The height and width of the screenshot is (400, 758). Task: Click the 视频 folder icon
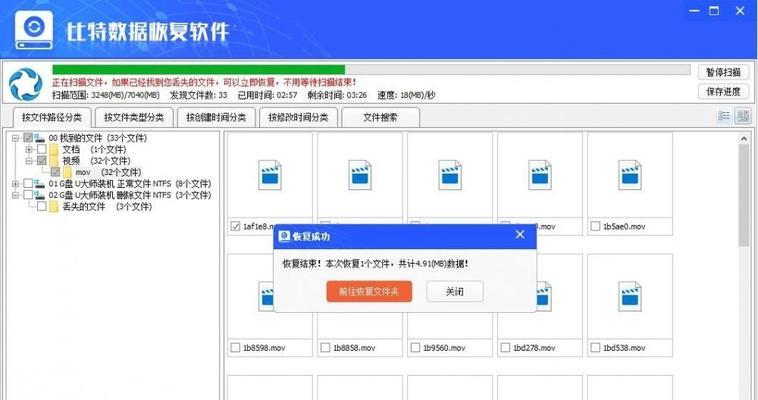coord(54,161)
